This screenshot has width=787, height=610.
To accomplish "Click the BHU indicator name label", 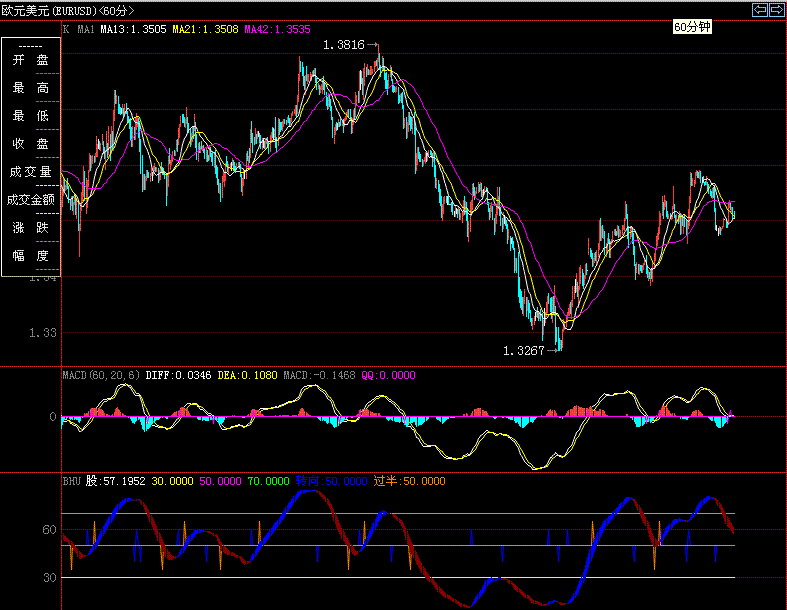I will pos(72,481).
